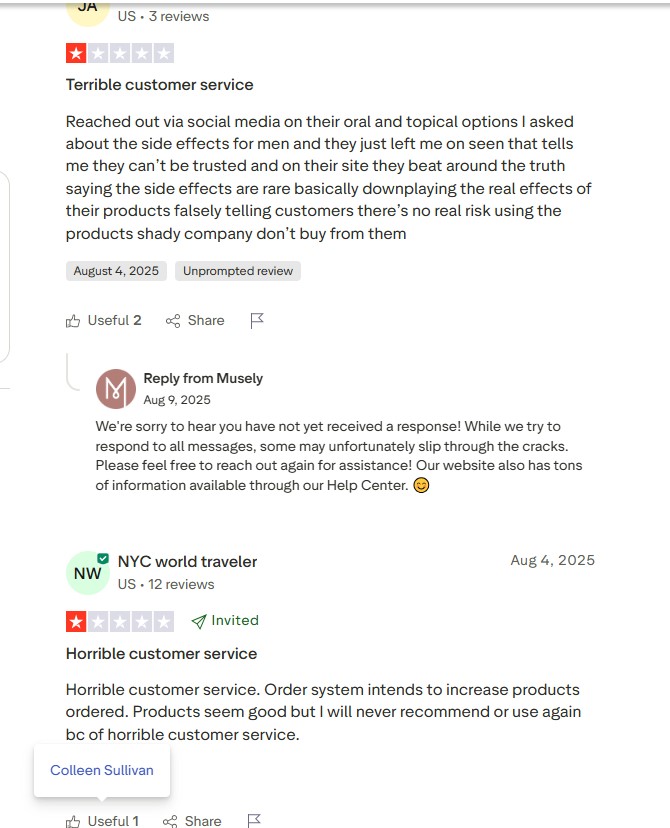Flag the Terrible customer service review
This screenshot has height=828, width=670.
(257, 320)
